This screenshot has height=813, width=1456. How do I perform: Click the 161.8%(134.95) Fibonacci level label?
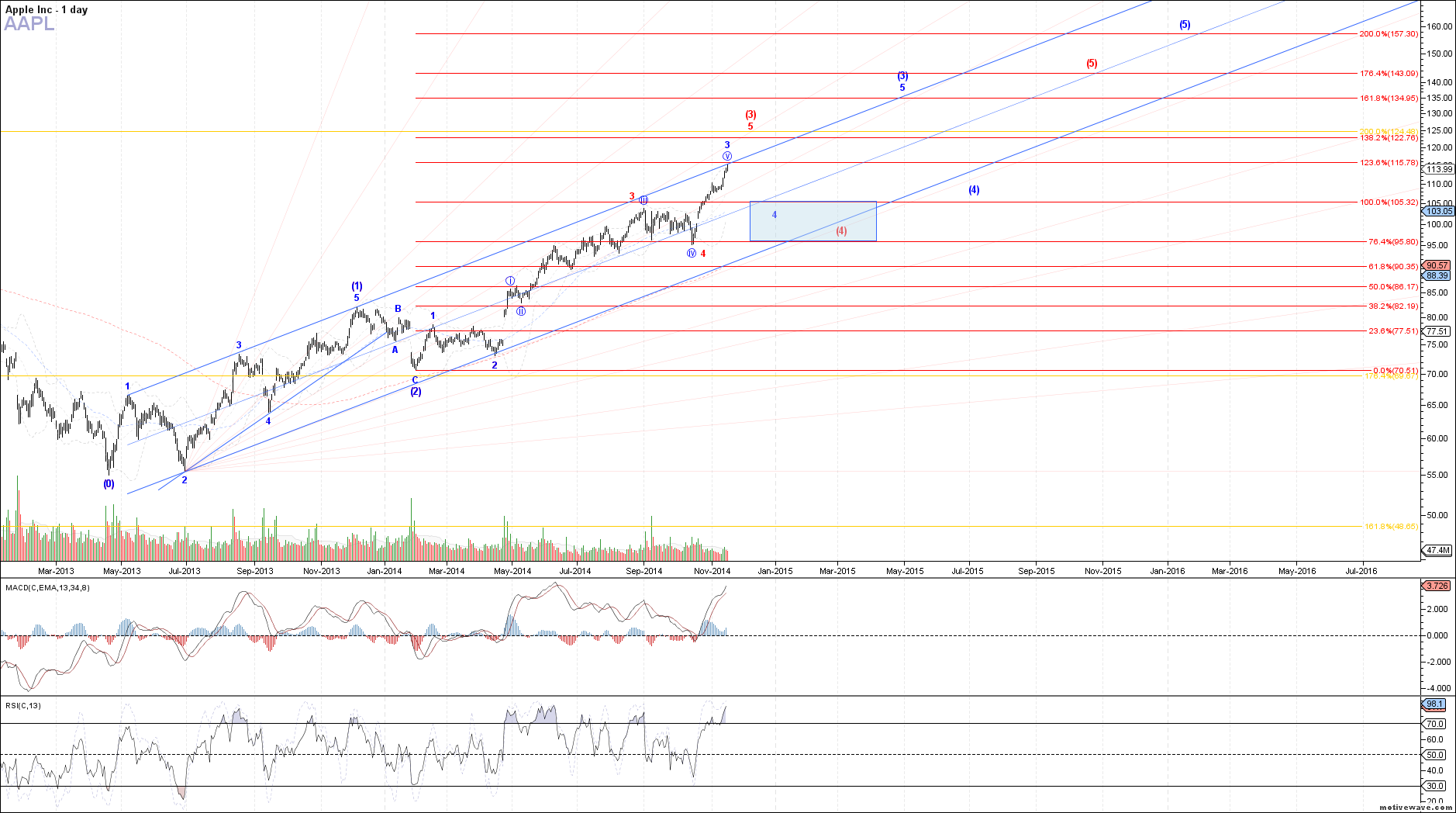[x=1389, y=99]
